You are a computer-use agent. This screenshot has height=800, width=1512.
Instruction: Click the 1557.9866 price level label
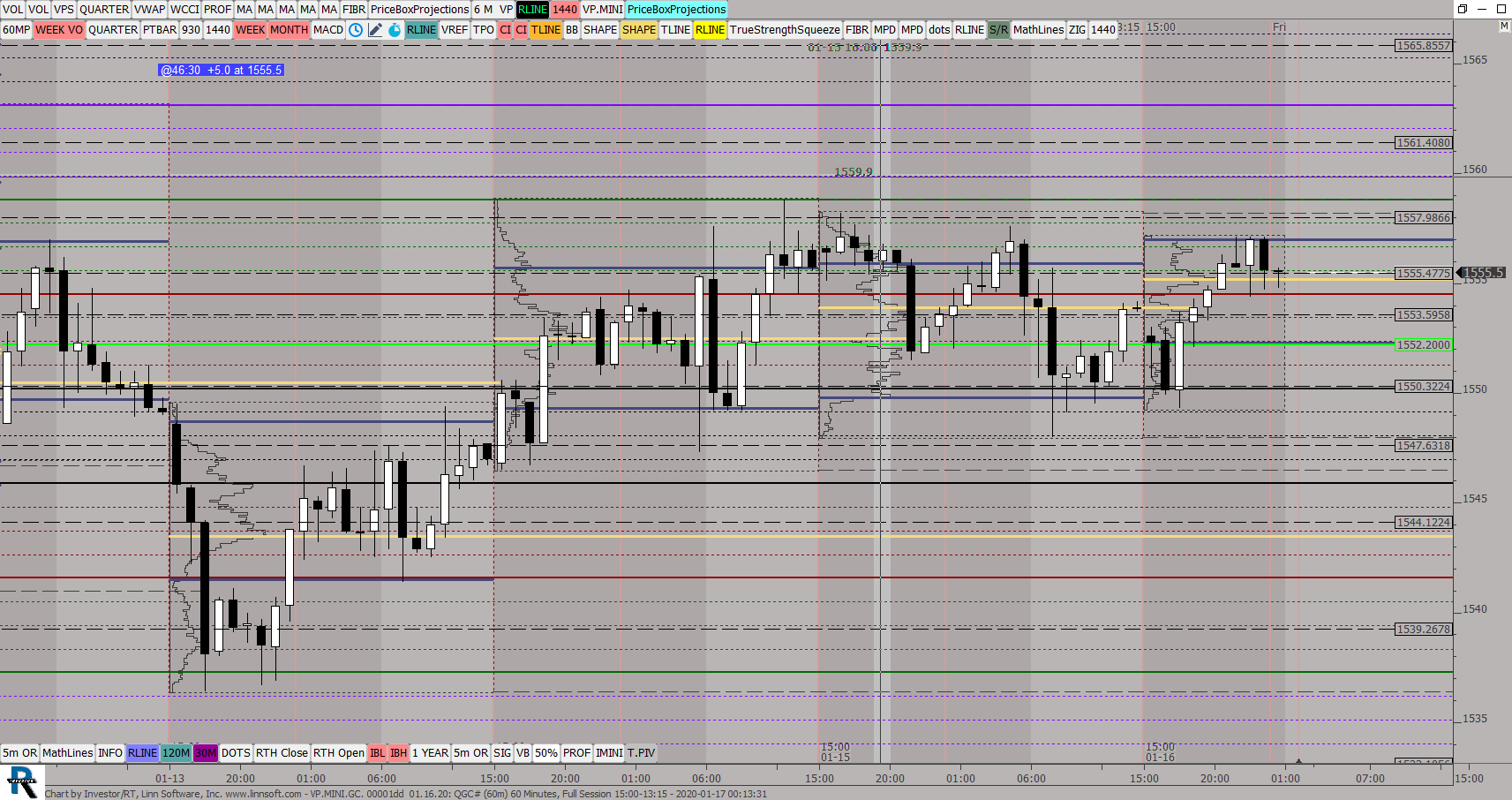(x=1424, y=218)
